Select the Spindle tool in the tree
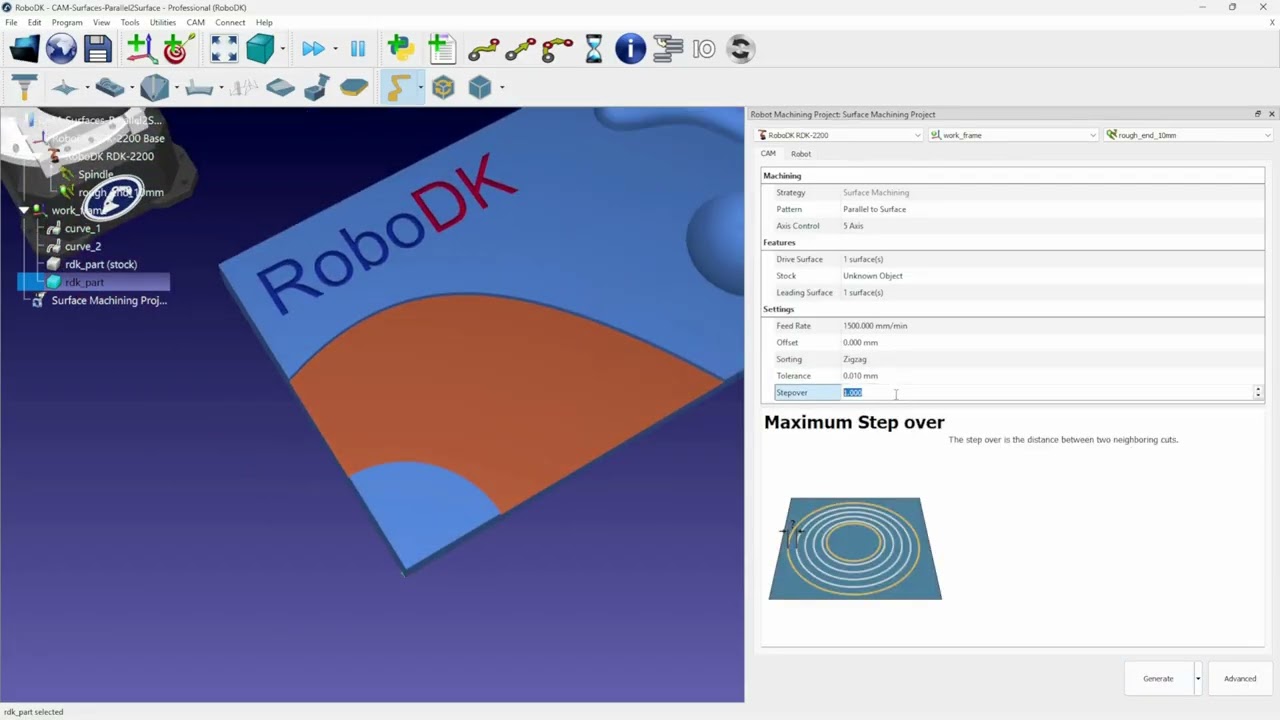Image resolution: width=1280 pixels, height=720 pixels. [95, 174]
